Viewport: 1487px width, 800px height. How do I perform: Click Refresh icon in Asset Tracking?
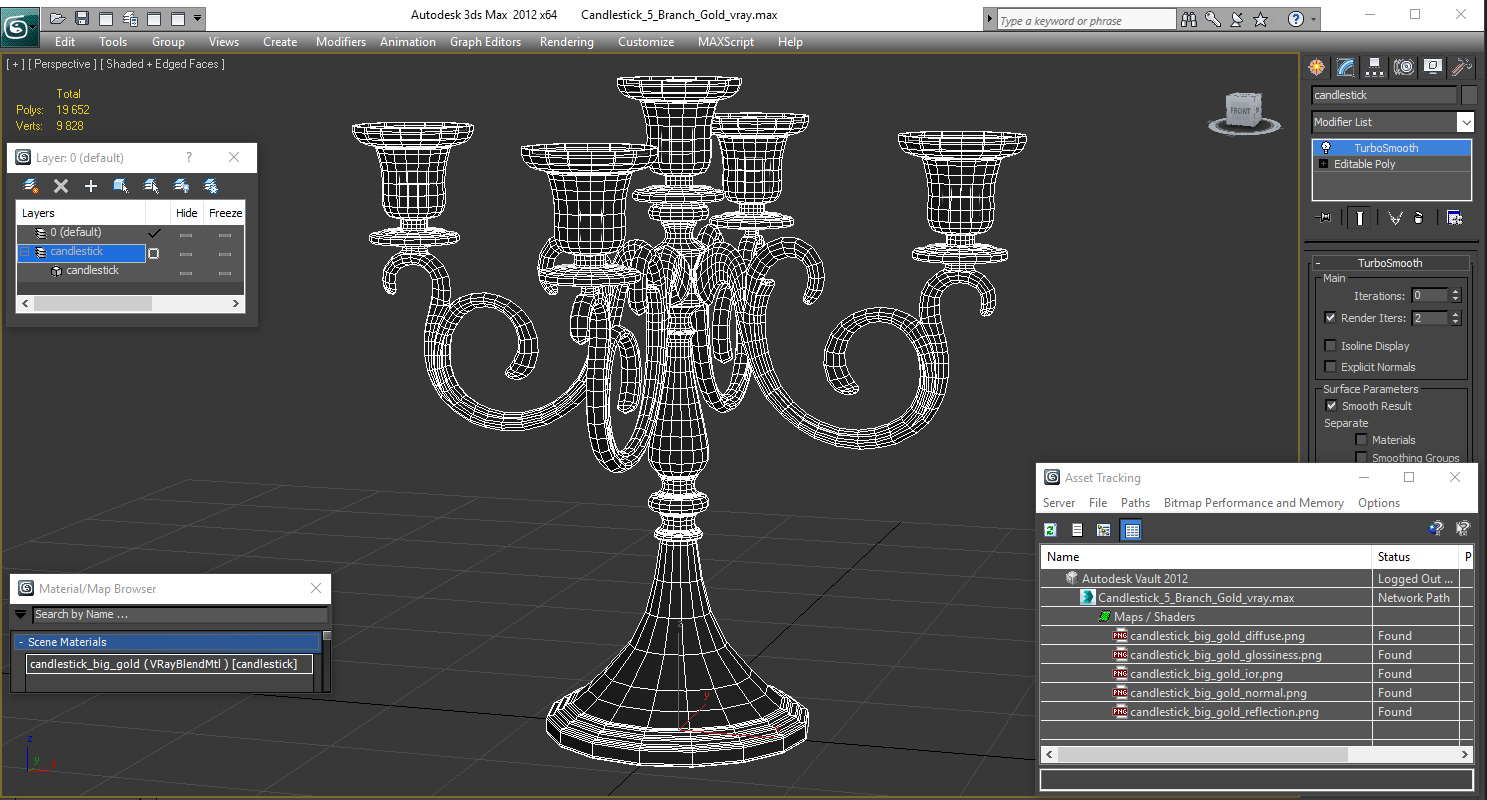(x=1050, y=530)
